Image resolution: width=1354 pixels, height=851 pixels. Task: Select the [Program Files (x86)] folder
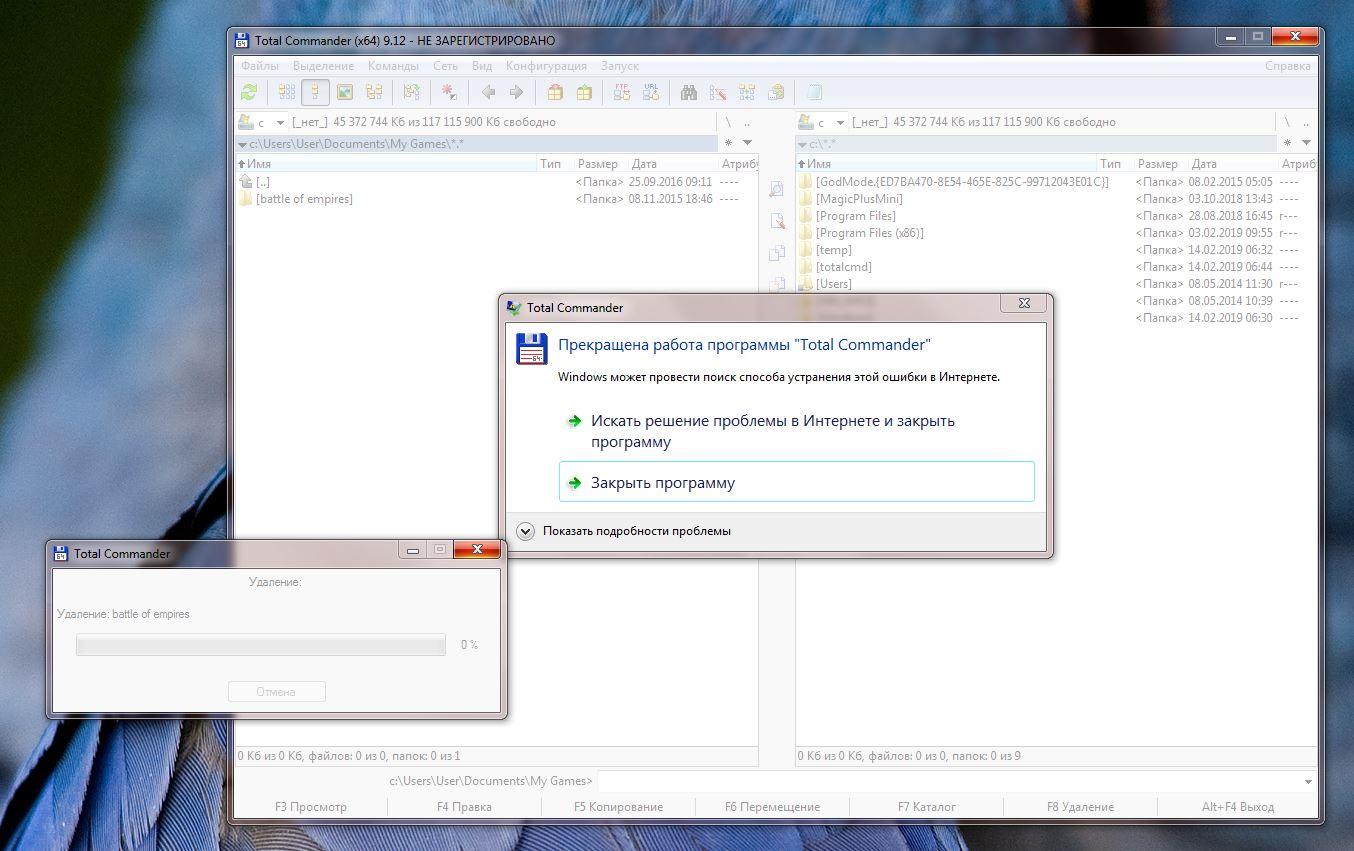pyautogui.click(x=869, y=233)
